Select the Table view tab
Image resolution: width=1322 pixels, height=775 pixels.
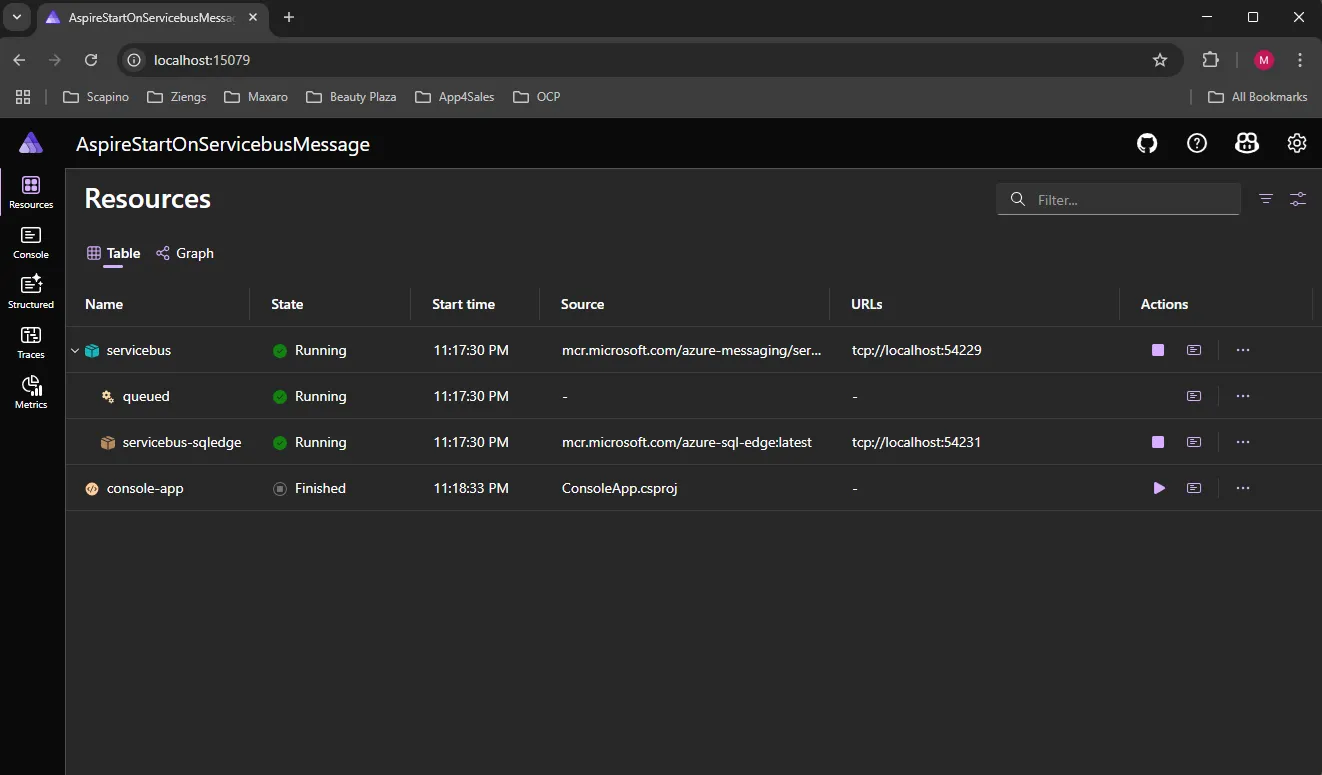[114, 253]
